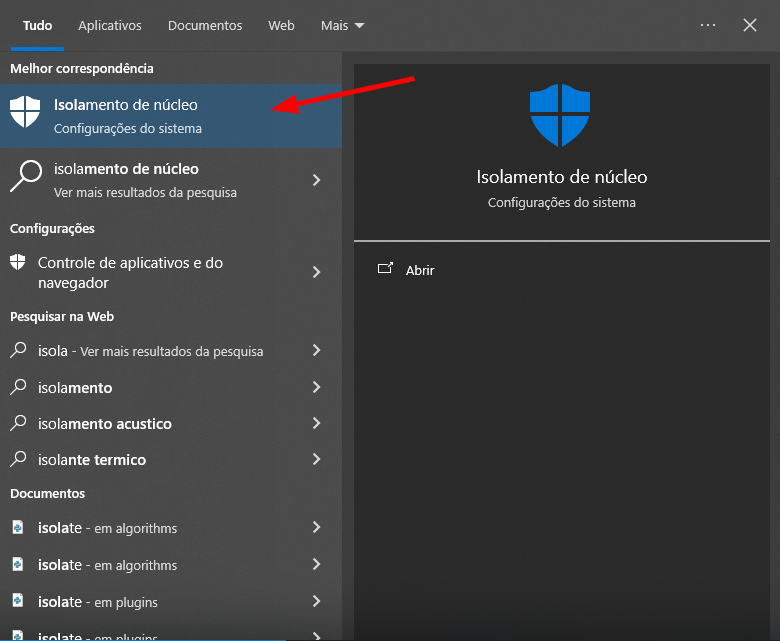Click Isolamento de núcleo title in preview pane
780x641 pixels.
[562, 177]
